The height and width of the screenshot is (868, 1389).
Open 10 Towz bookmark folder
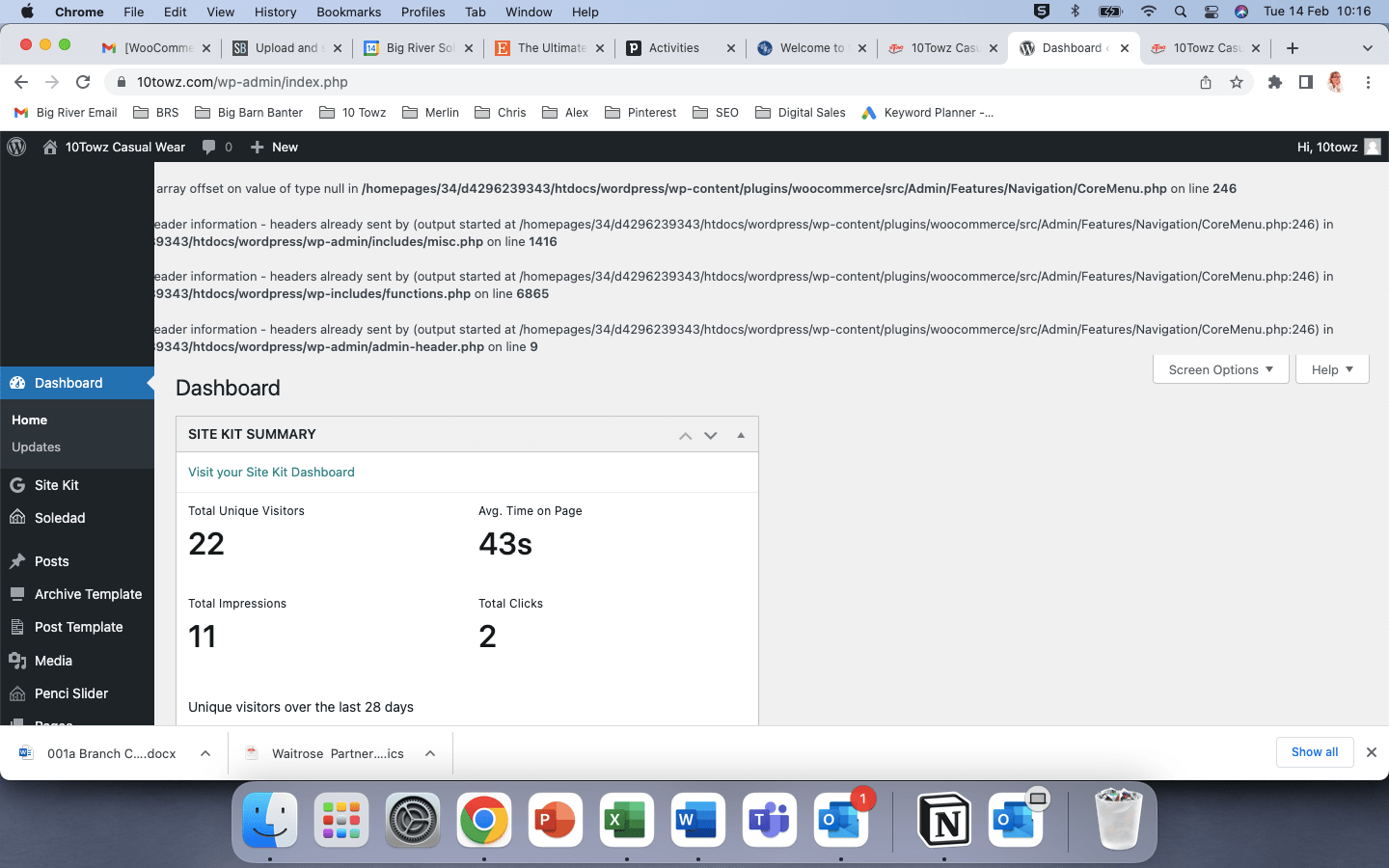[352, 113]
